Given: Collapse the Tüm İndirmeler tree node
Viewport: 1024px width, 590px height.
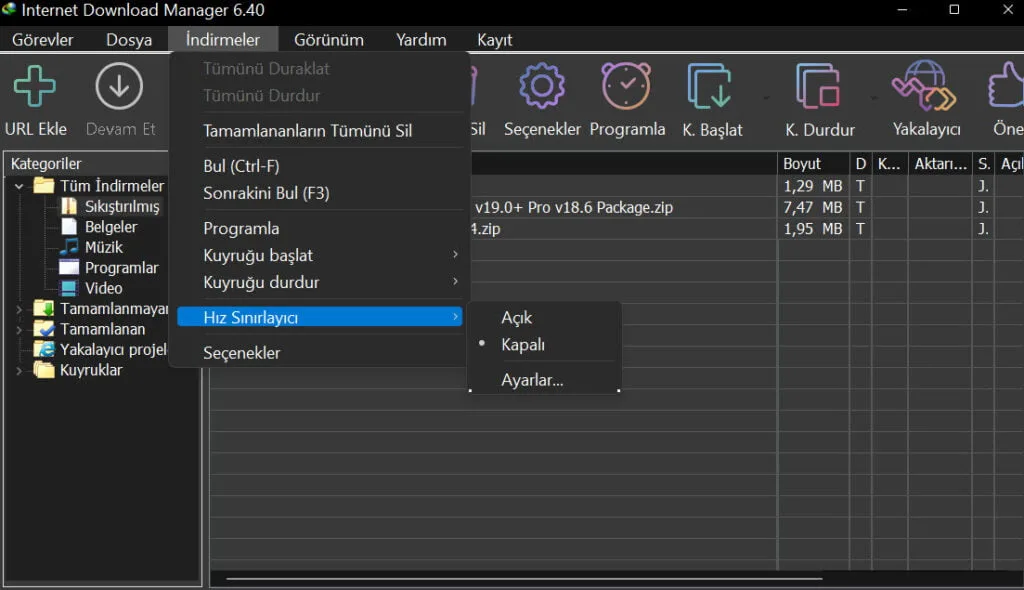Looking at the screenshot, I should click(x=19, y=186).
